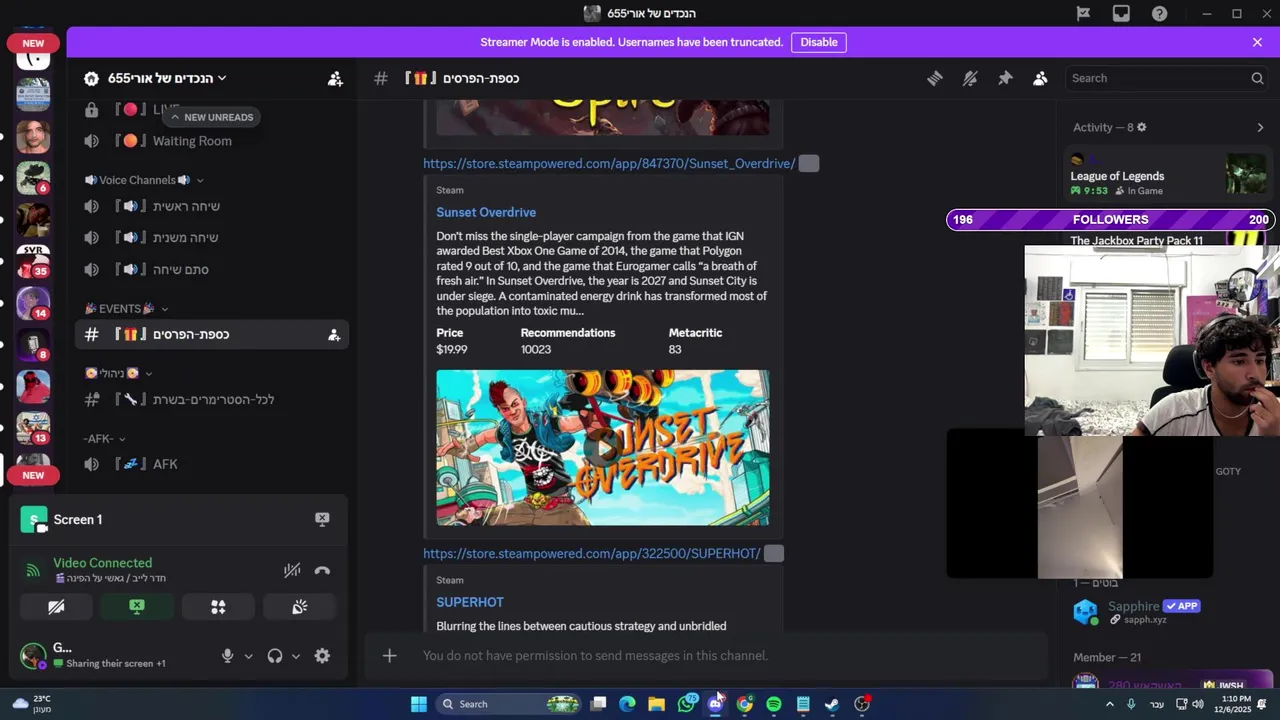Image resolution: width=1280 pixels, height=720 pixels.
Task: Open the SUPERHOT Steam store link
Action: [592, 553]
